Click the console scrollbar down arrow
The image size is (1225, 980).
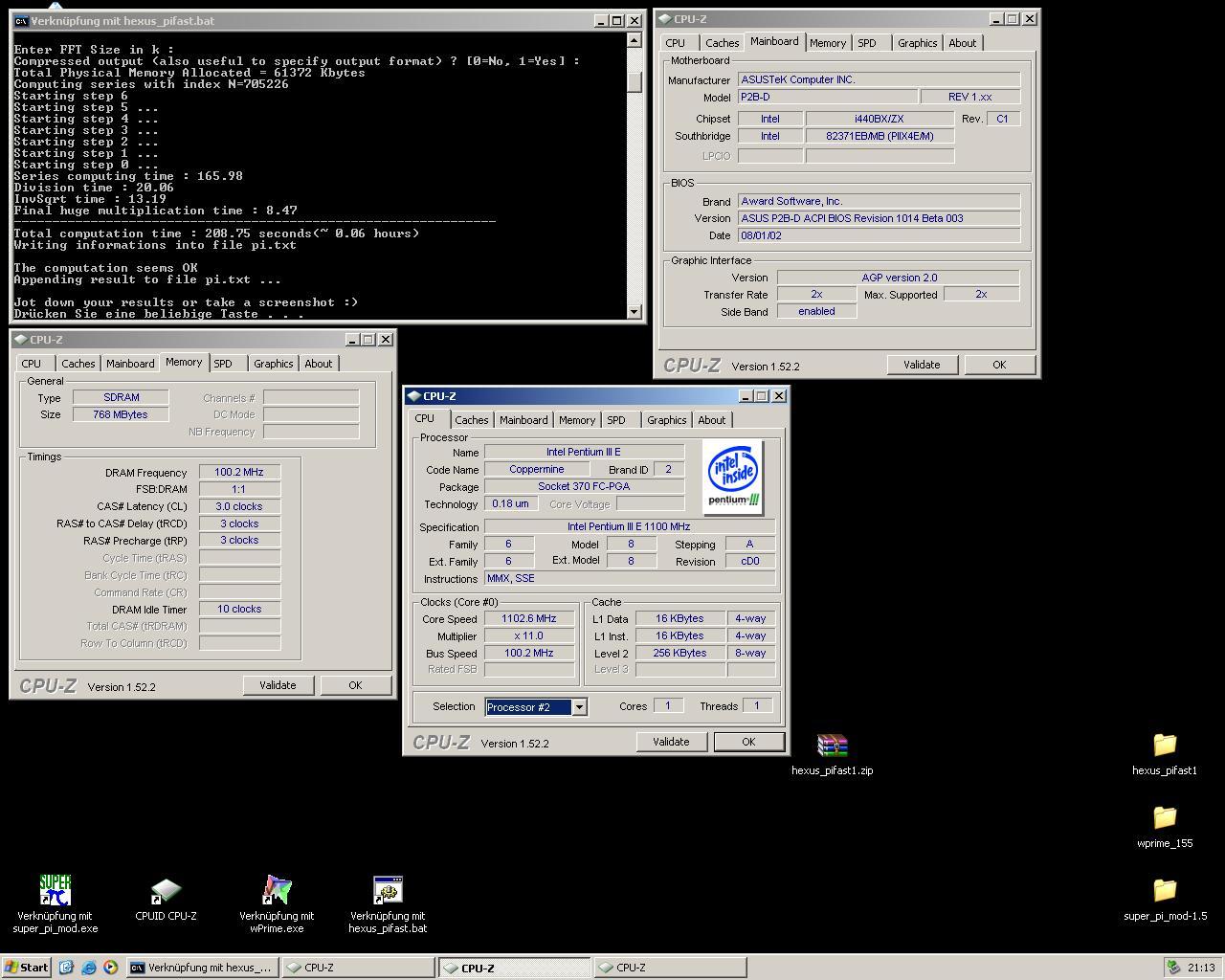tap(635, 311)
